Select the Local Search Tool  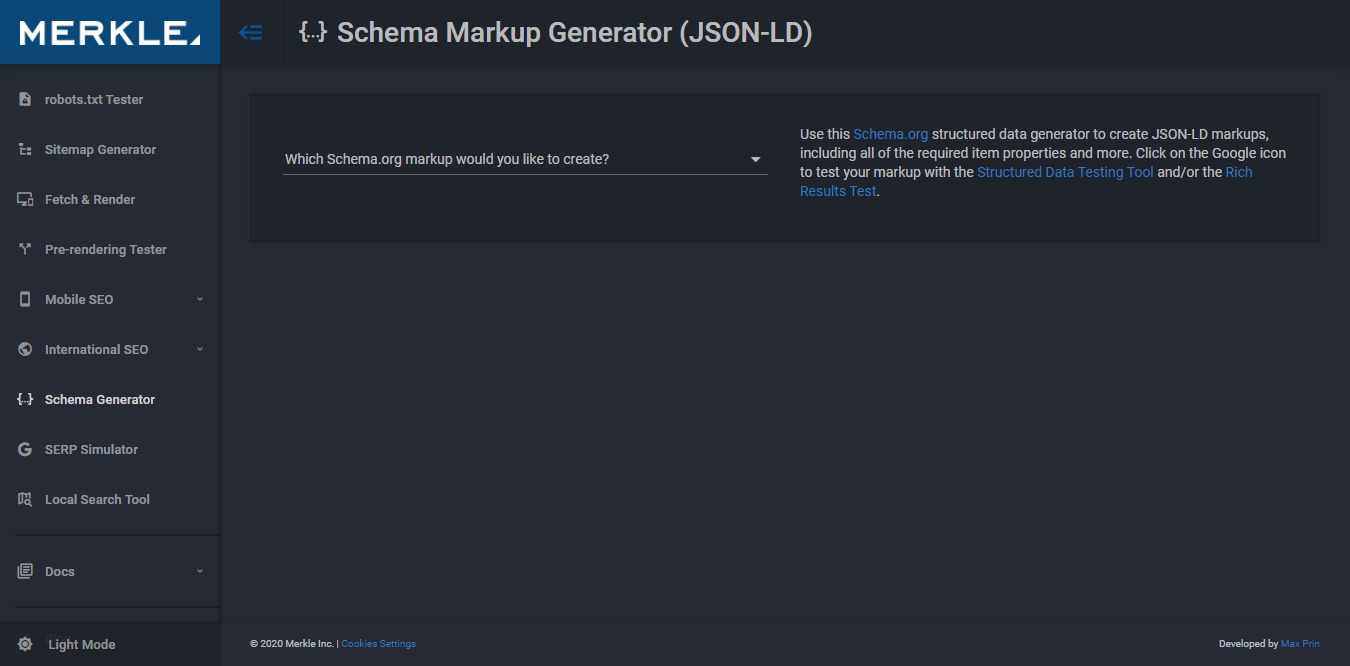[x=97, y=499]
